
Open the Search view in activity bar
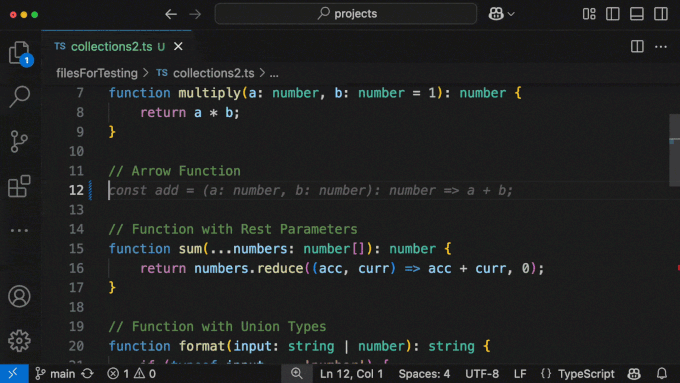20,96
